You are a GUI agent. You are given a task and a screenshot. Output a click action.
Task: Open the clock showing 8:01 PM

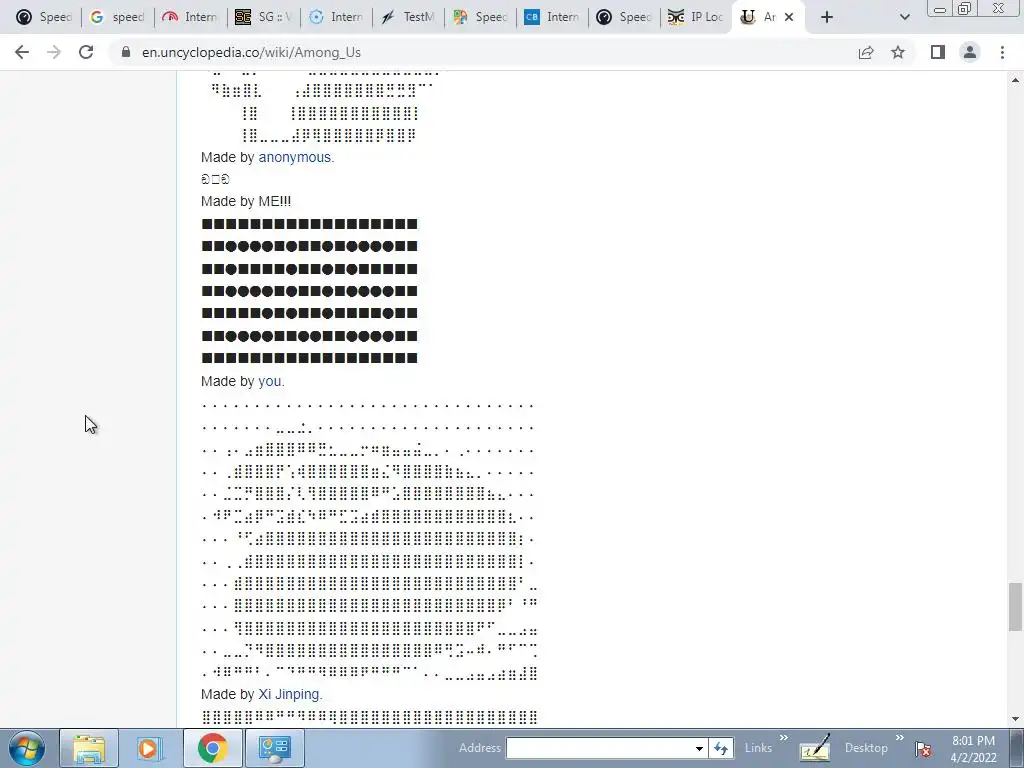point(973,749)
